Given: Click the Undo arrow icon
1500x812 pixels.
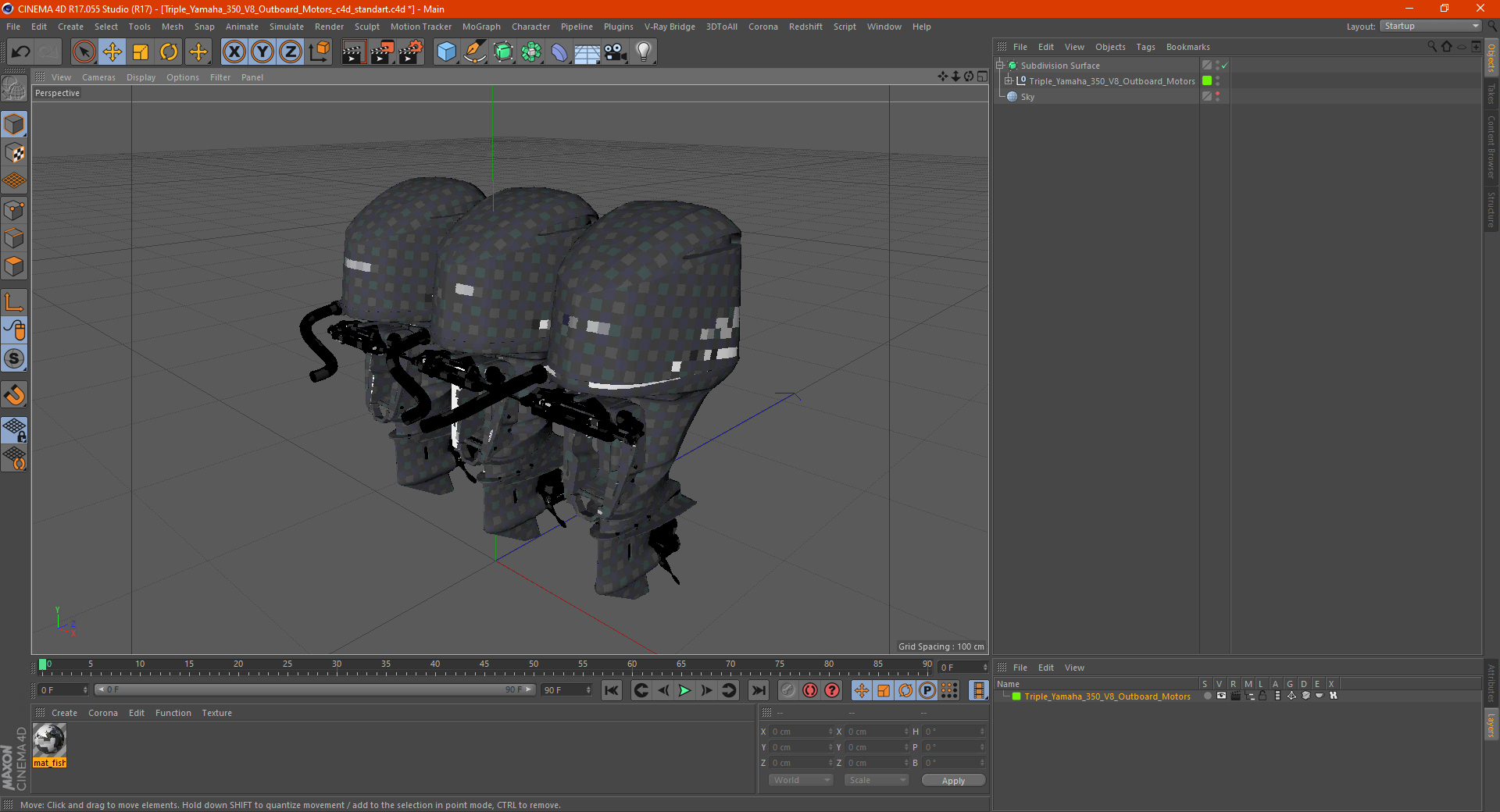Looking at the screenshot, I should [21, 52].
